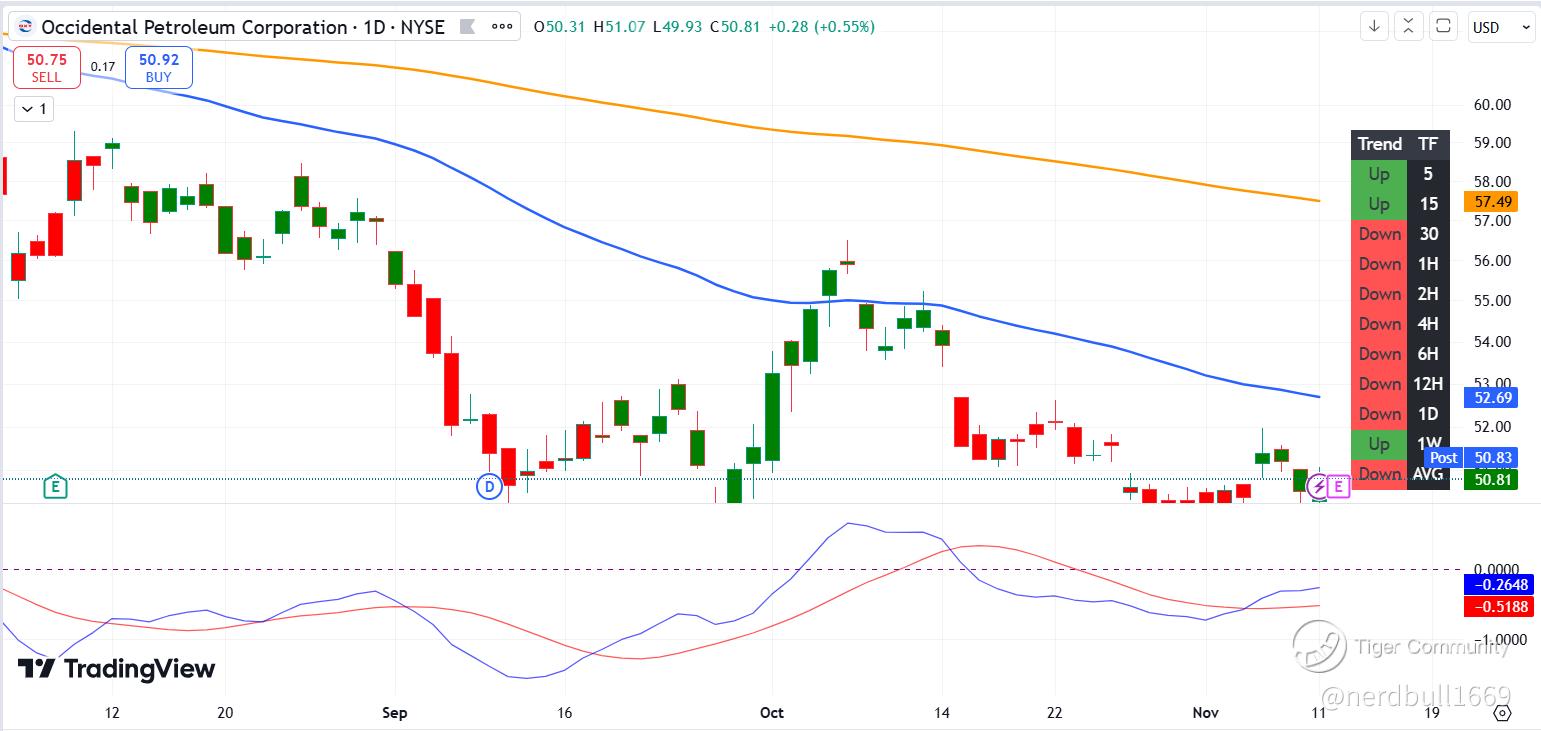1541x731 pixels.
Task: Click the green 50.81 last price label
Action: [x=1490, y=479]
